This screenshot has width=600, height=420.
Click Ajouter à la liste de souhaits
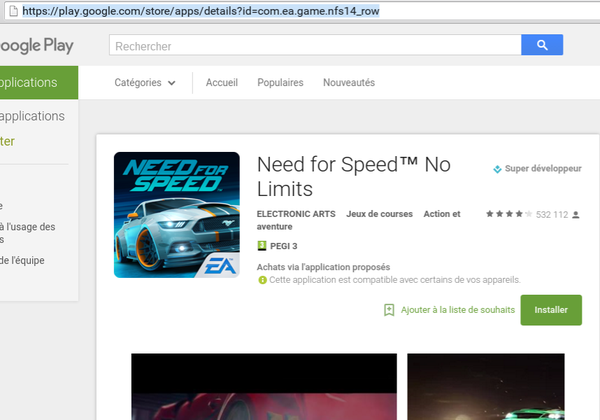458,310
